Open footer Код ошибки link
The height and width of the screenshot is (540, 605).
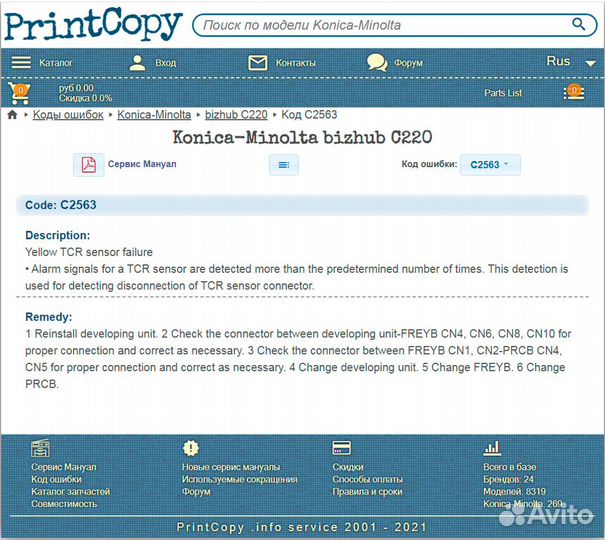[x=56, y=479]
